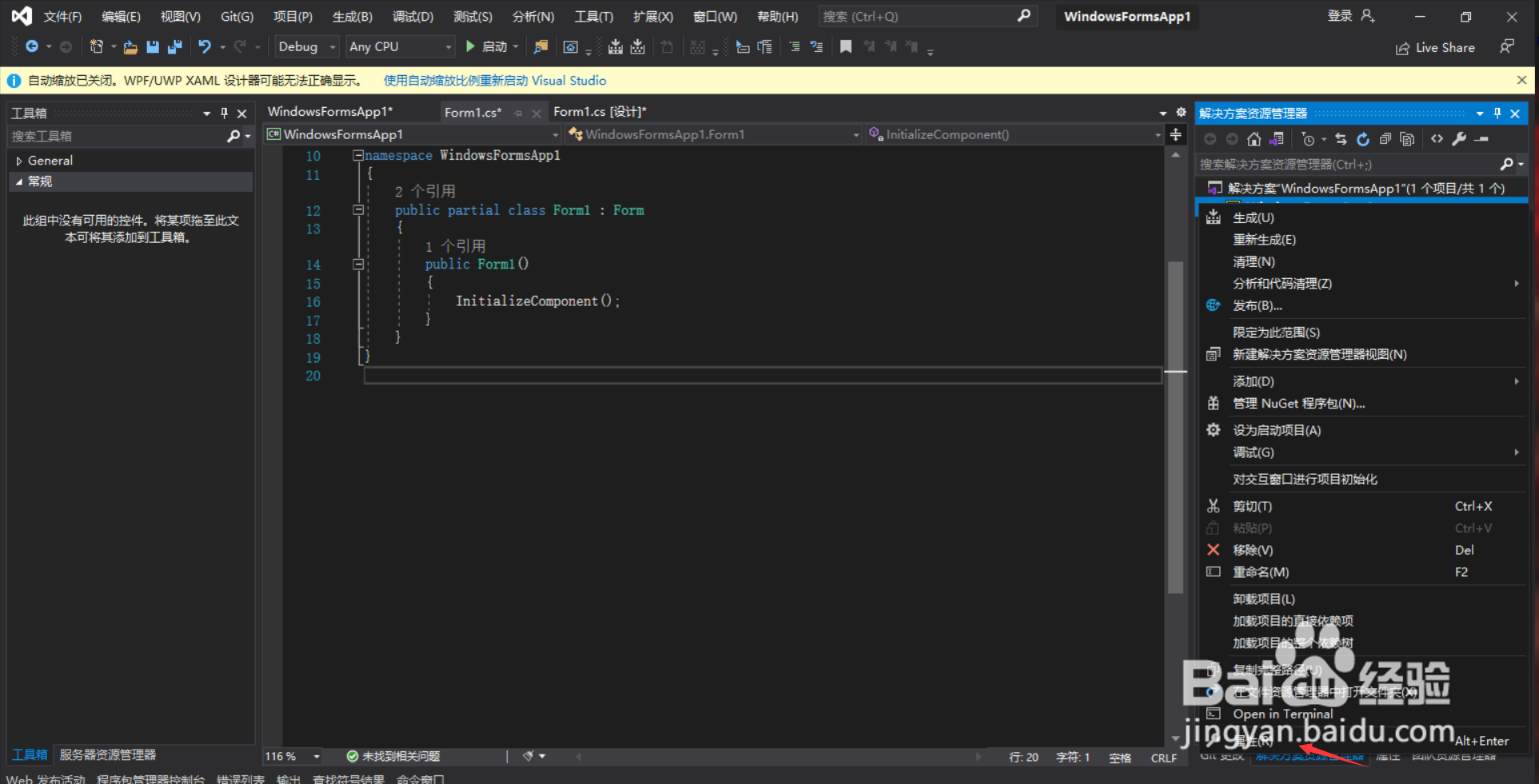1539x784 pixels.
Task: Click the new project toolbar icon
Action: click(97, 47)
